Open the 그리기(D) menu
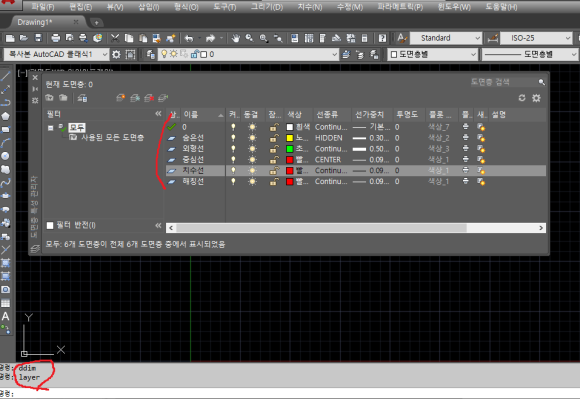The image size is (580, 399). coord(267,7)
